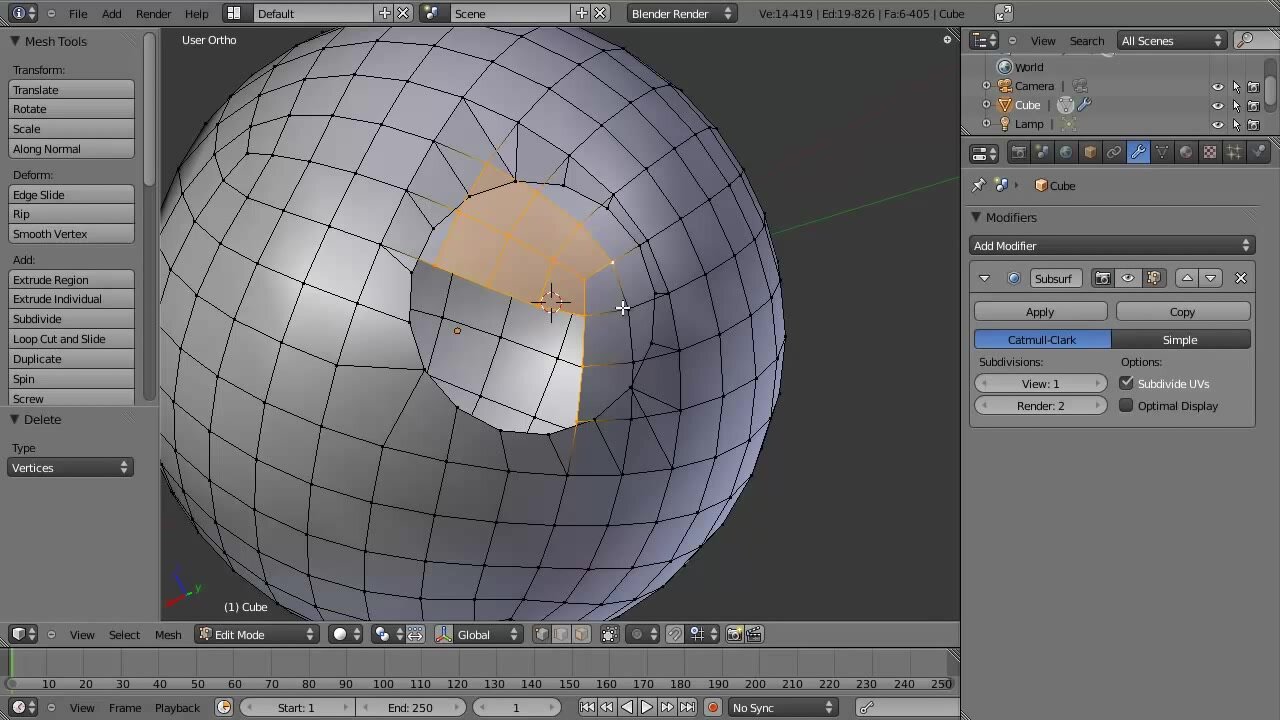Select the Simple subdivision type
This screenshot has height=720, width=1280.
1180,339
